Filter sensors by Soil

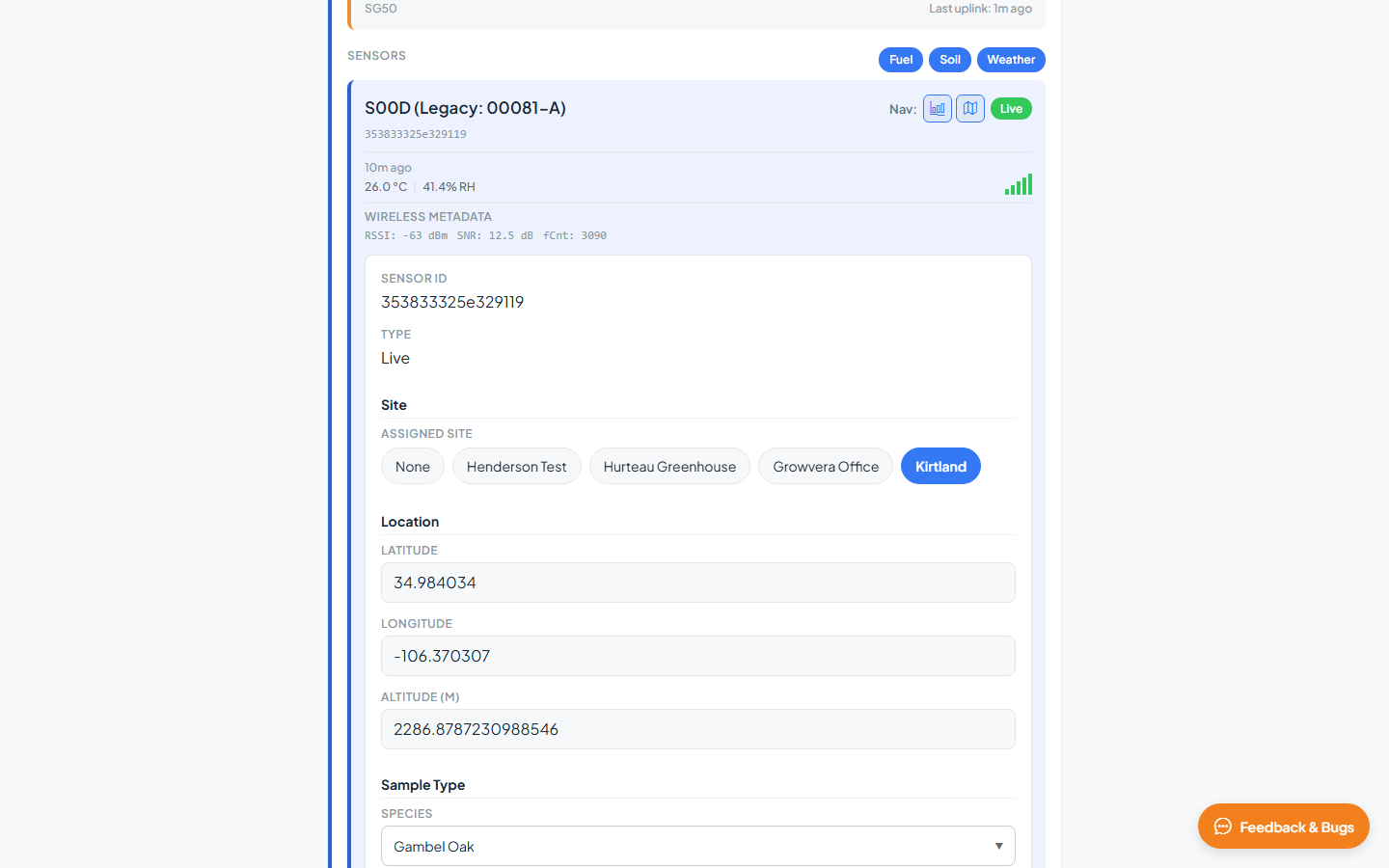pos(950,60)
